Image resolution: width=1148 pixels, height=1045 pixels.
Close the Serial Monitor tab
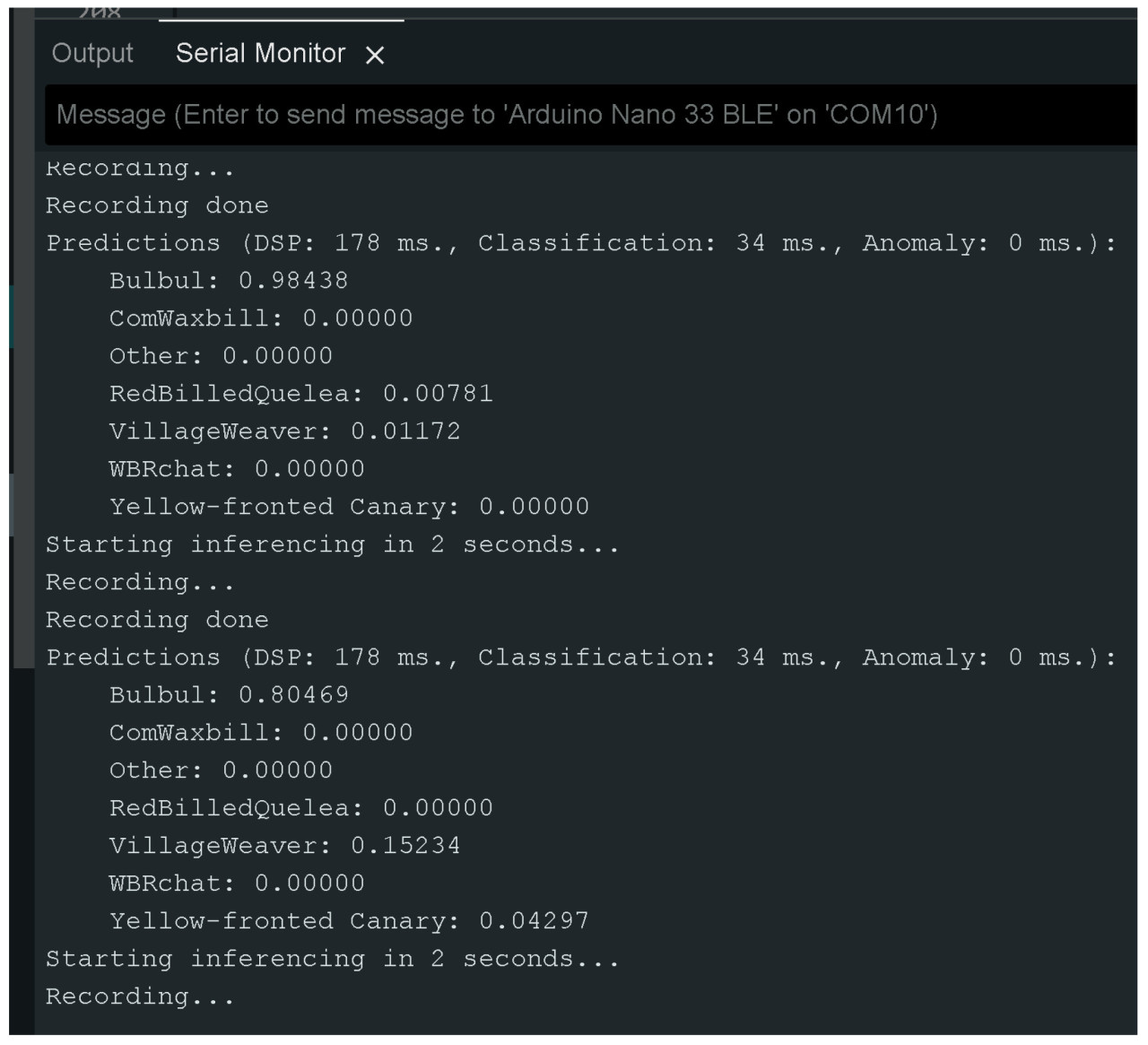pos(374,55)
